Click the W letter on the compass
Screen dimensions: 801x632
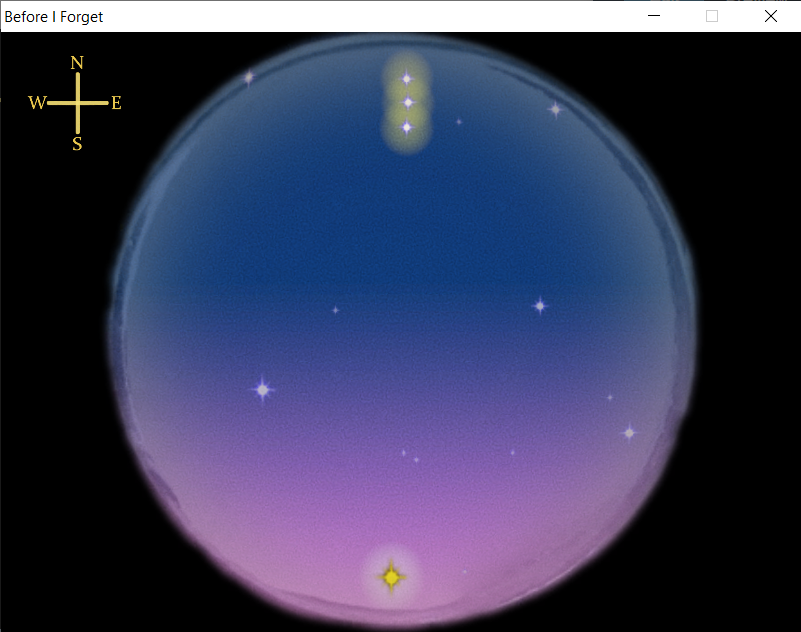click(37, 103)
